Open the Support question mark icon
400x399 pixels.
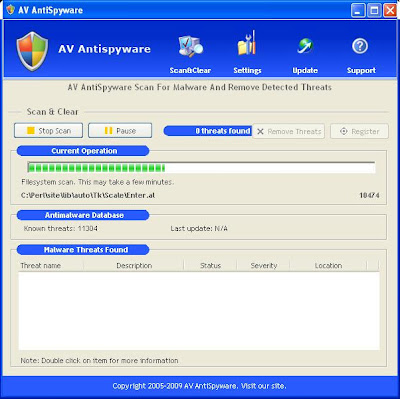coord(360,46)
